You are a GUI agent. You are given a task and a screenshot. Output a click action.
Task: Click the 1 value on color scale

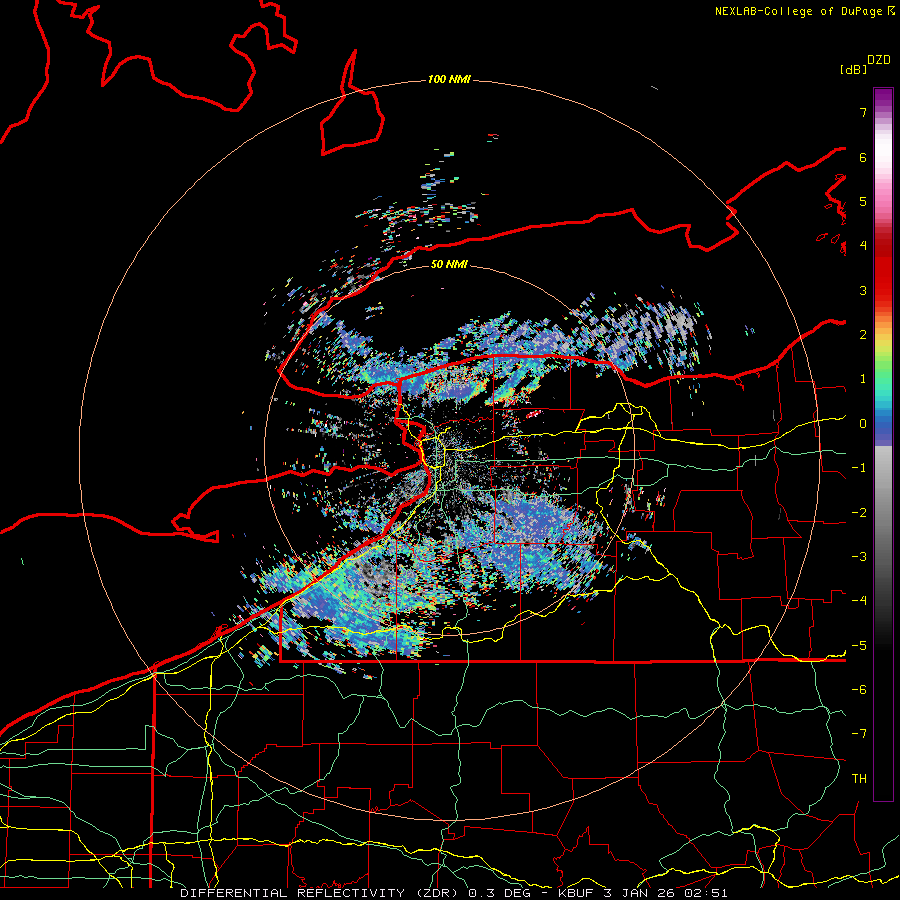[x=863, y=379]
